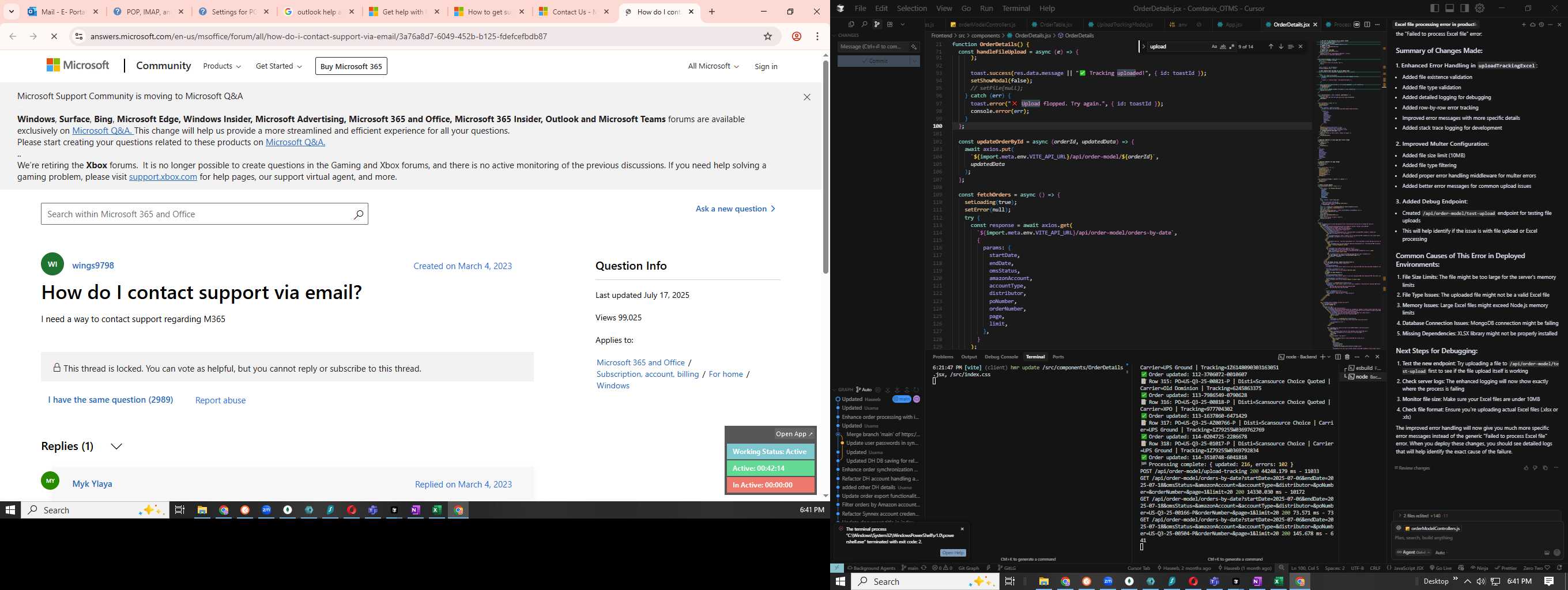Kill terminal with the trash icon
The width and height of the screenshot is (1568, 590).
pyautogui.click(x=1347, y=357)
